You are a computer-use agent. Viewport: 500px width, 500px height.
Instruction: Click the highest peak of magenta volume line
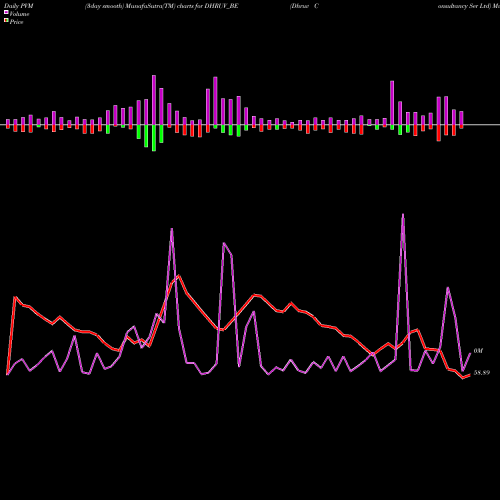point(403,215)
